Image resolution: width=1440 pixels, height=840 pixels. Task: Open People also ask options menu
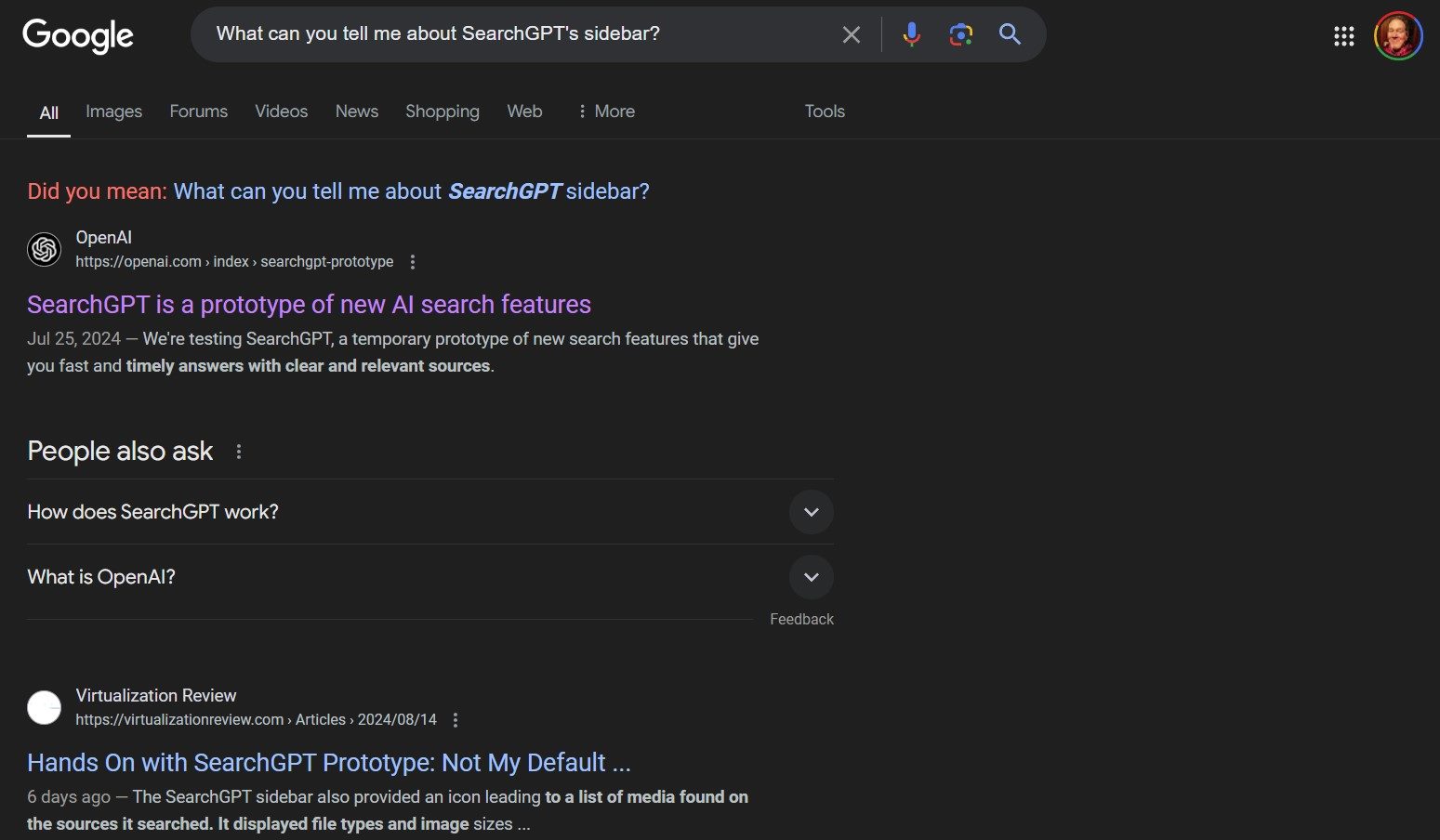coord(239,452)
